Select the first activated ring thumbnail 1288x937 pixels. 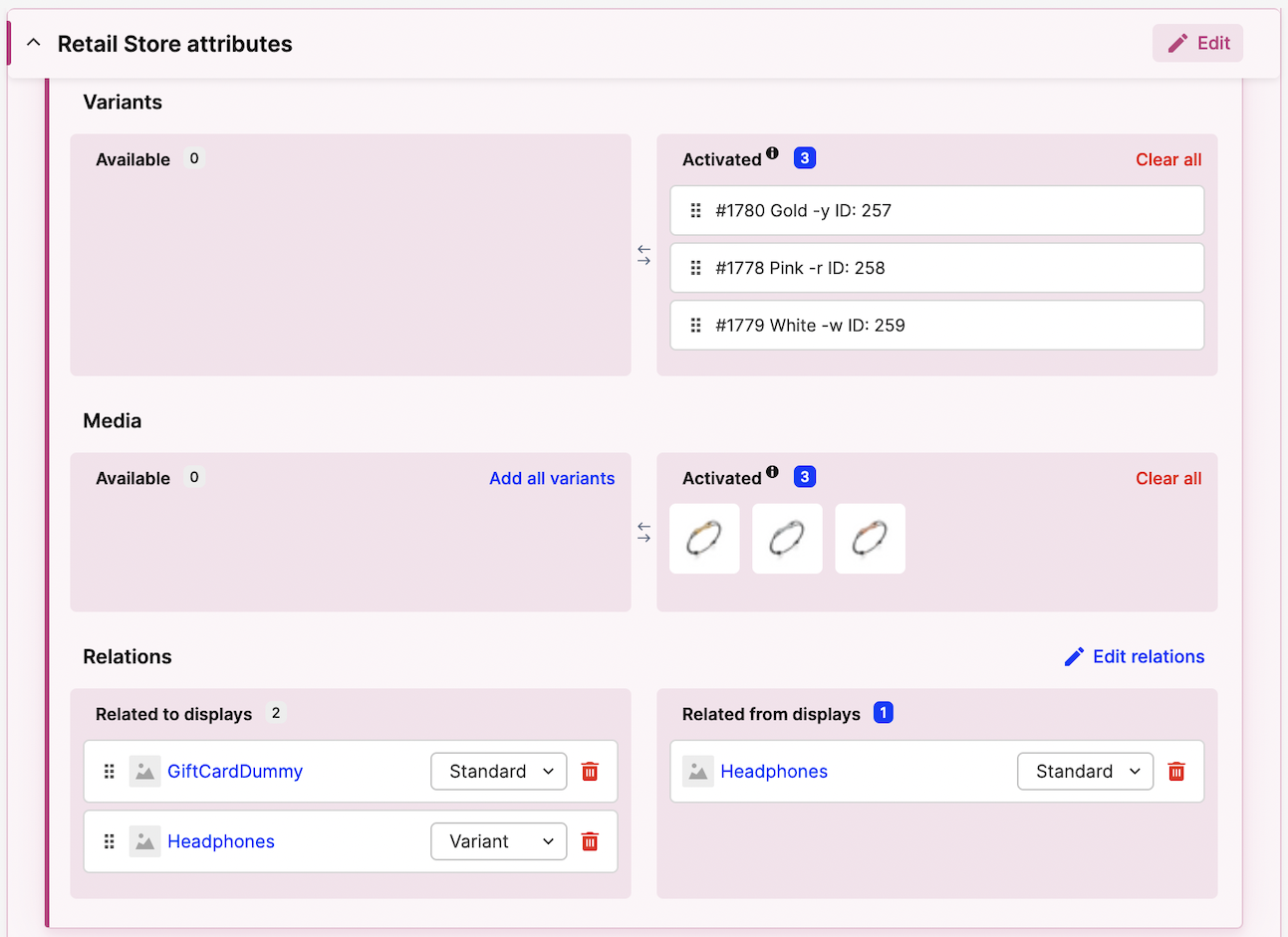point(704,539)
